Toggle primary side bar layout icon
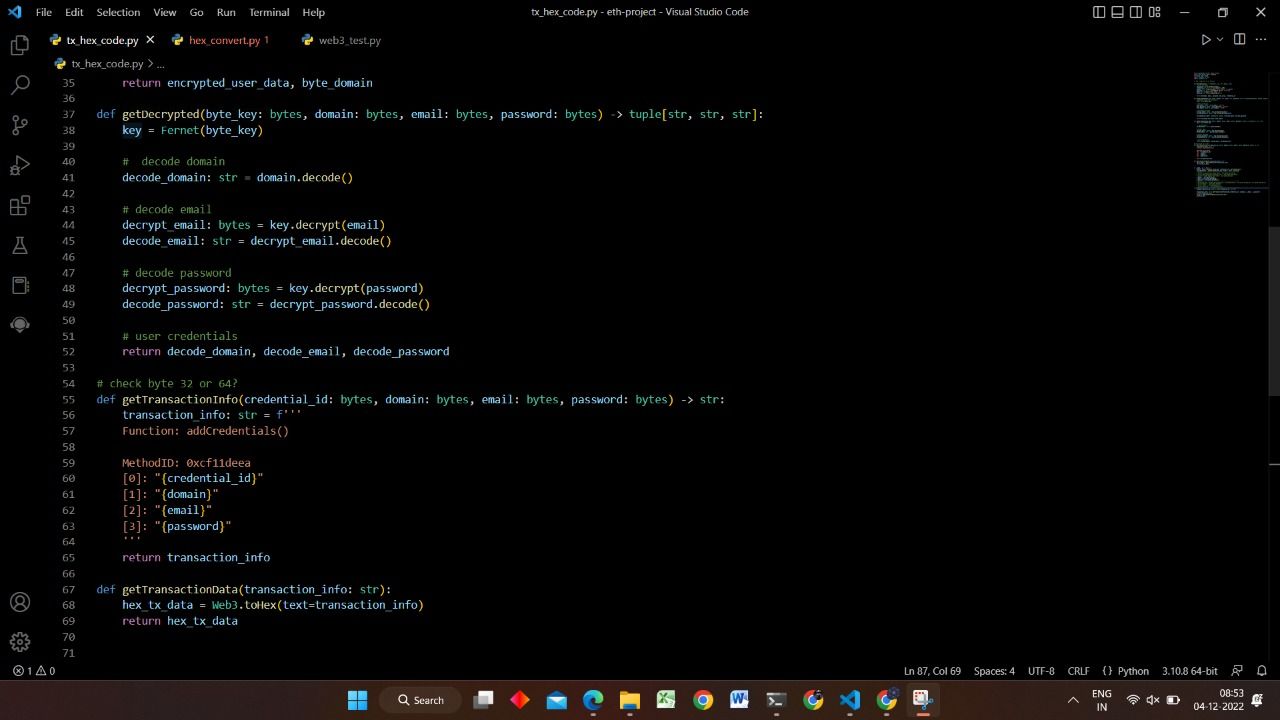The width and height of the screenshot is (1280, 720). (x=1100, y=12)
